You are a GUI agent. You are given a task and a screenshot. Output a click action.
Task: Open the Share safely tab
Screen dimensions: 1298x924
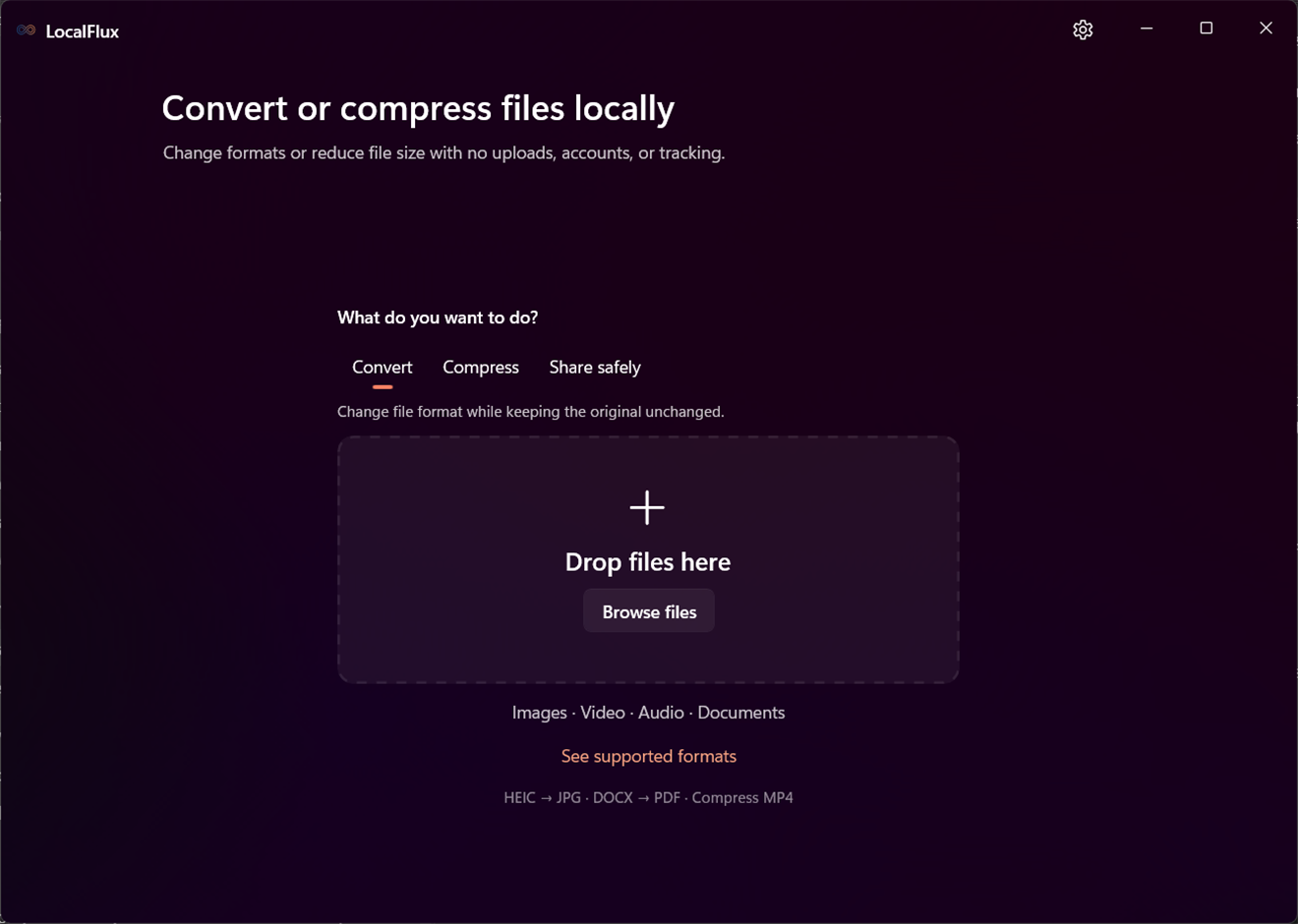[595, 368]
